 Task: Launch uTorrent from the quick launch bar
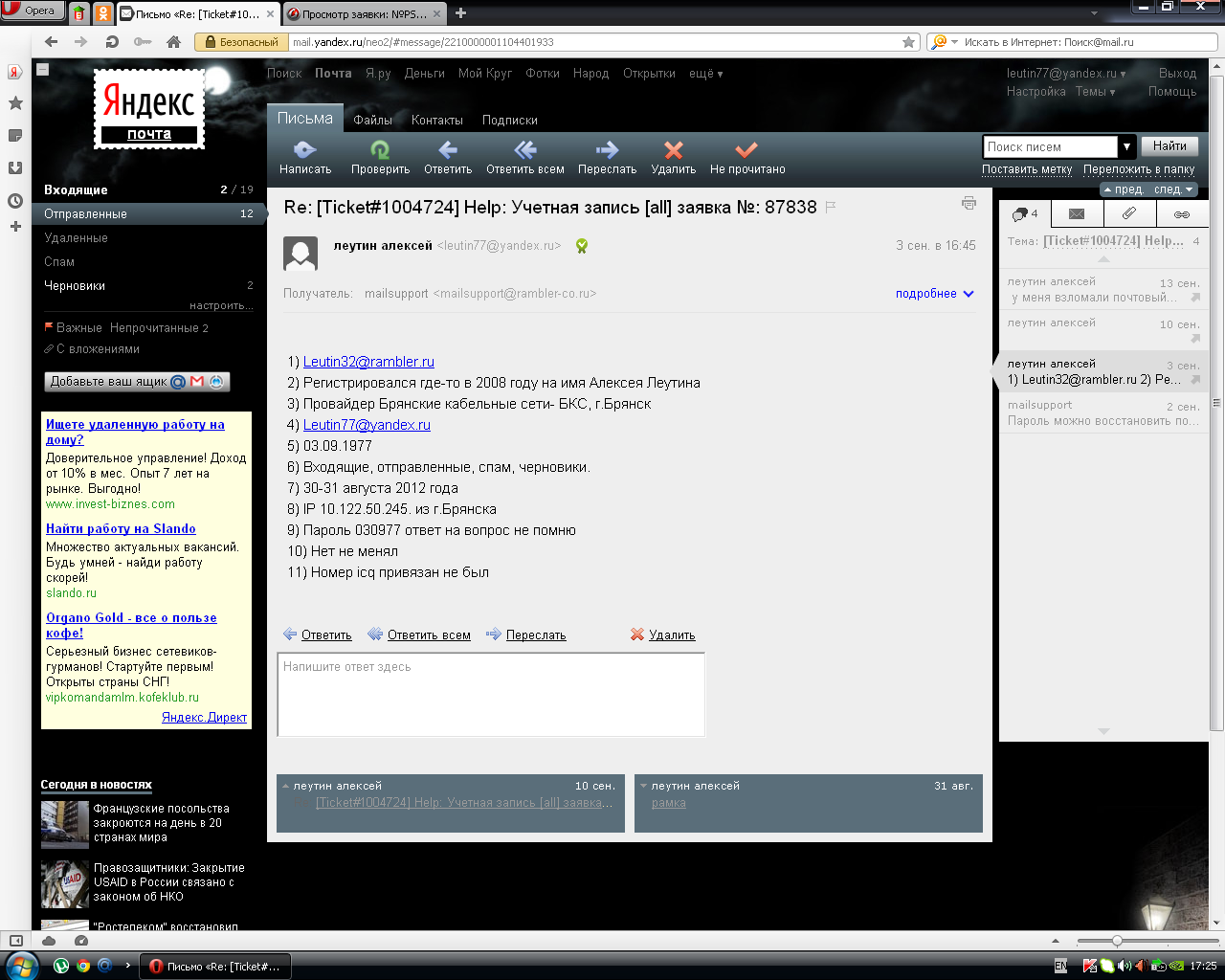pyautogui.click(x=61, y=966)
